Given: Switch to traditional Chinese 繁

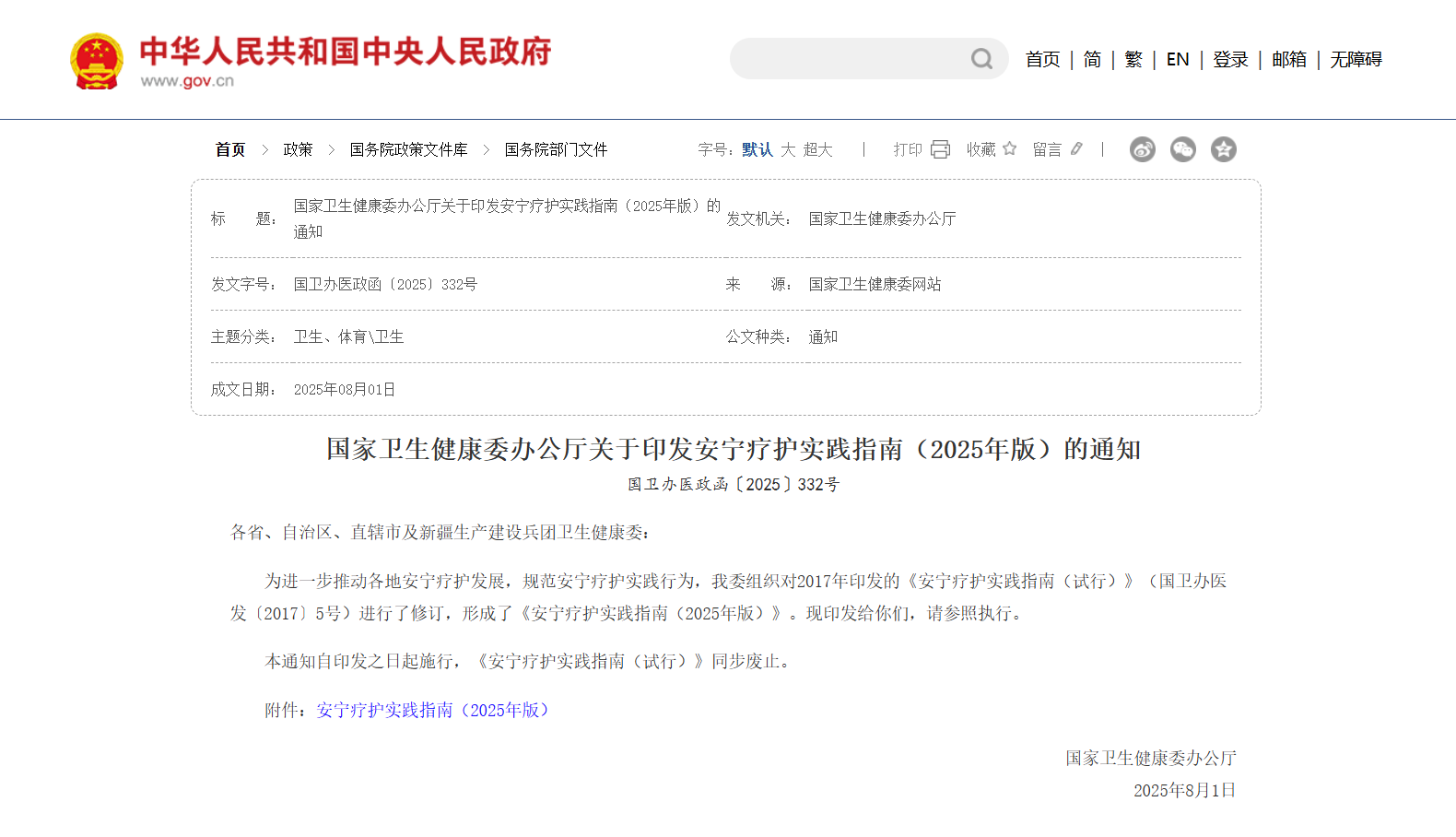Looking at the screenshot, I should [x=1133, y=59].
